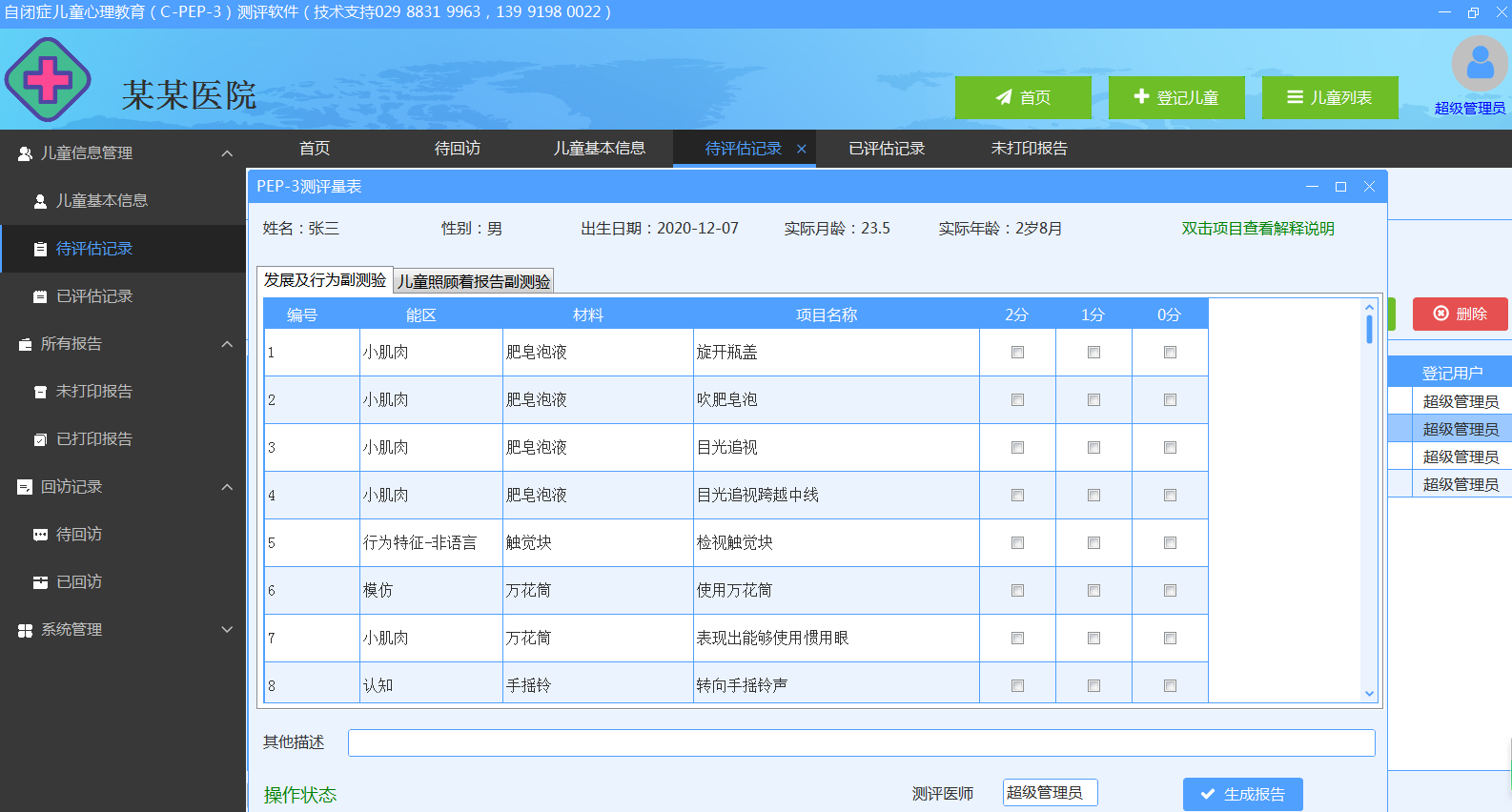Open 已打印报告 in the sidebar
Viewport: 1512px width, 812px height.
coord(93,439)
